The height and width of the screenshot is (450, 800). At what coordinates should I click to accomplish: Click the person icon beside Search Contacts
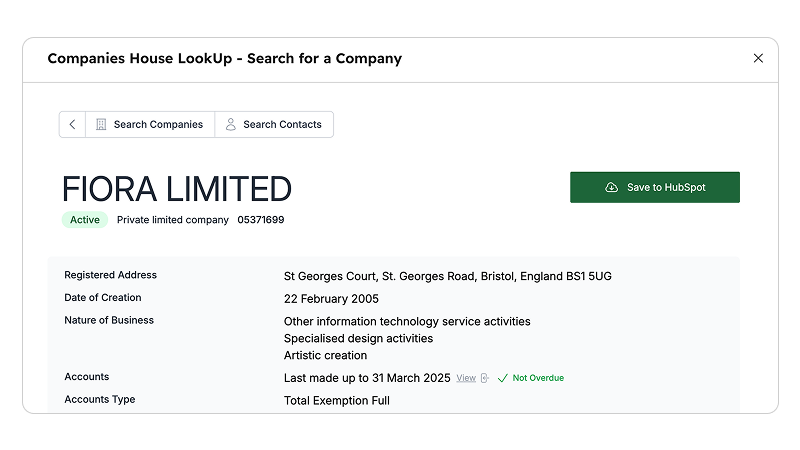click(231, 124)
